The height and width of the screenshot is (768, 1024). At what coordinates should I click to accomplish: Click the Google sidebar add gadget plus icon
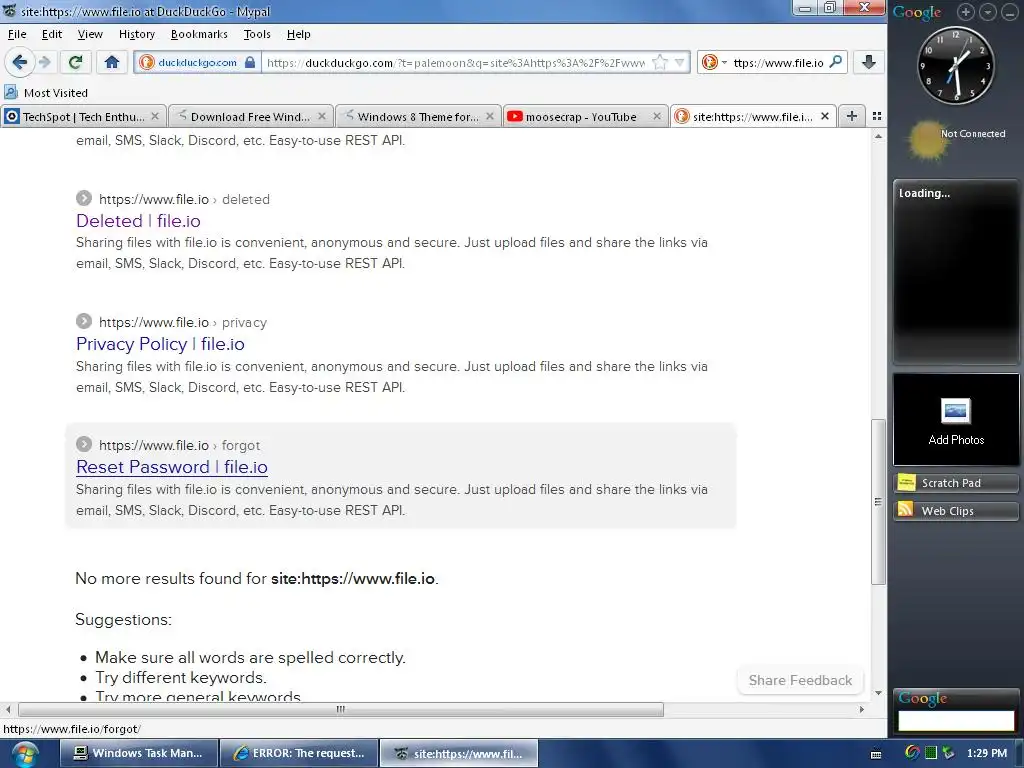(965, 12)
